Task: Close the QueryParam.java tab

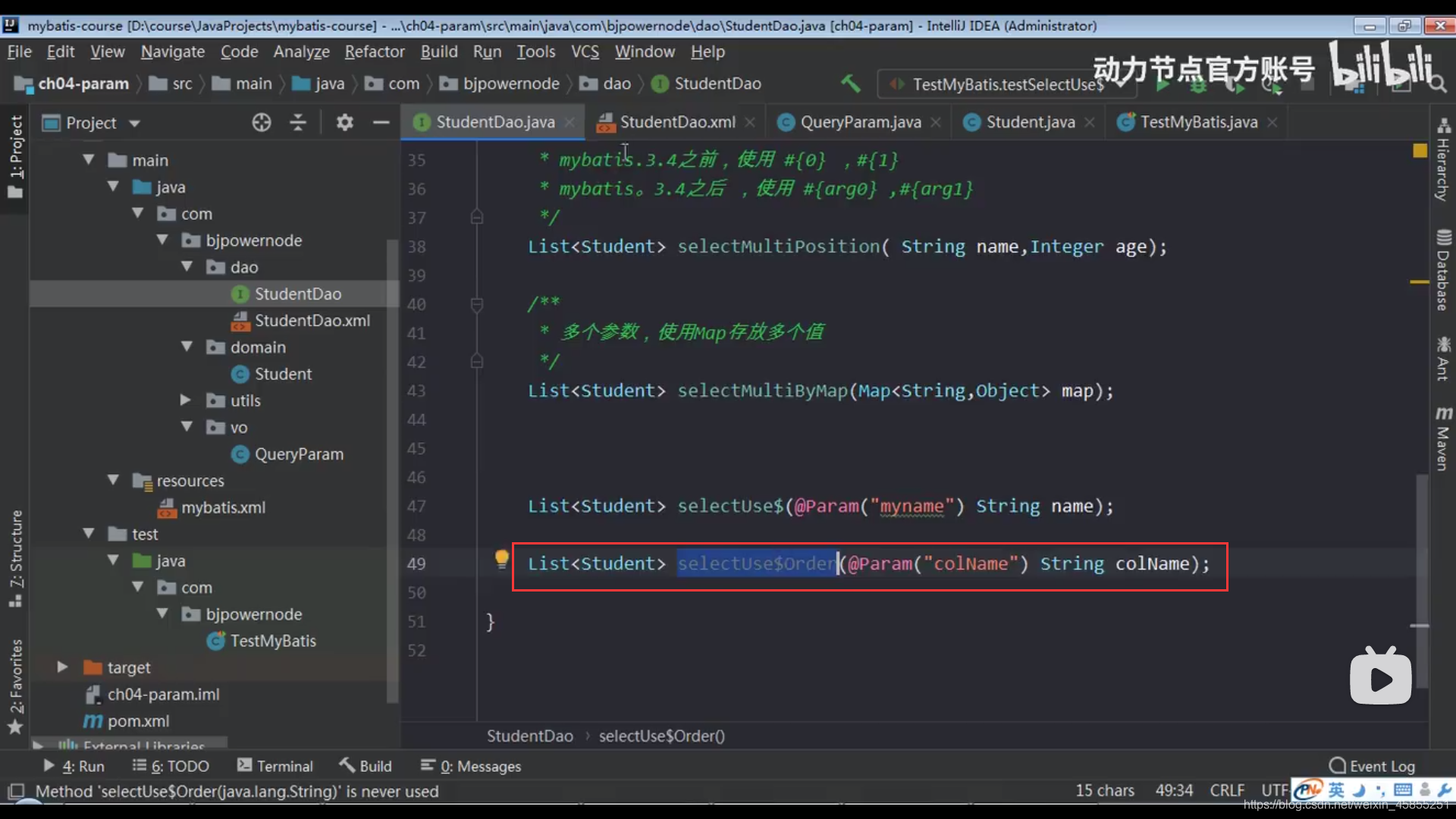Action: (936, 122)
